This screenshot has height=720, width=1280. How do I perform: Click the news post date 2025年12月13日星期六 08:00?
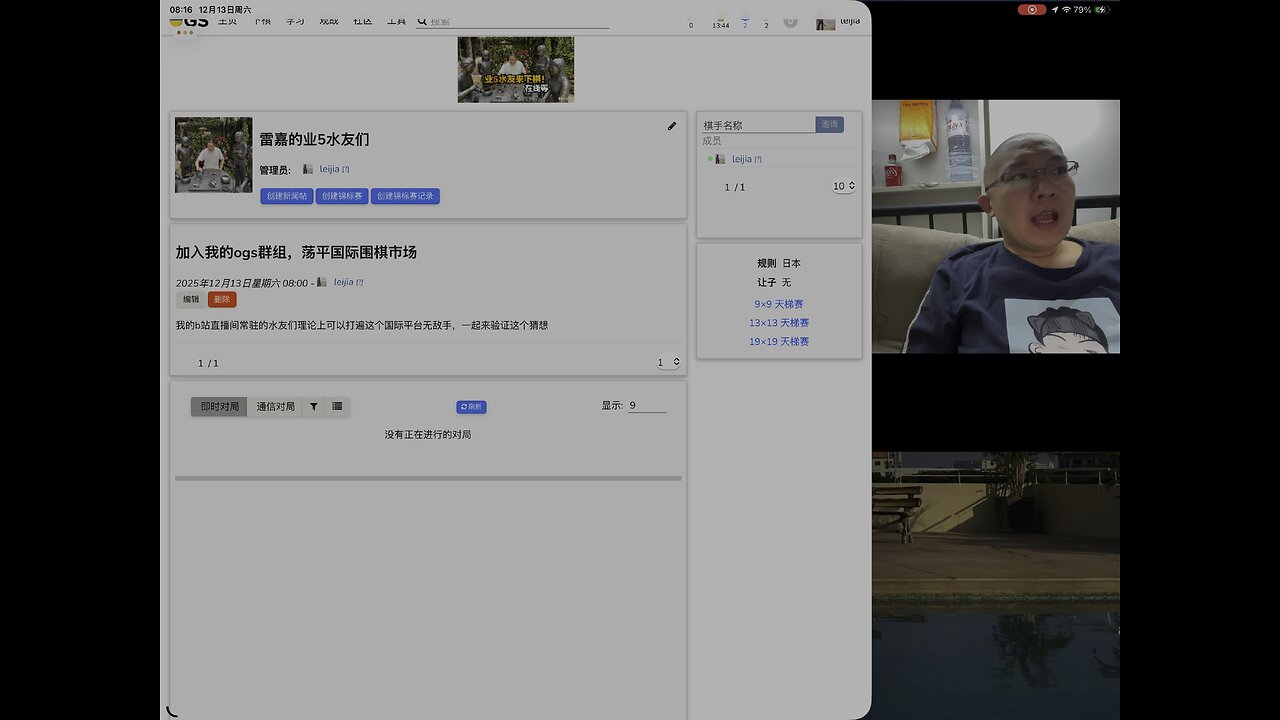point(242,282)
